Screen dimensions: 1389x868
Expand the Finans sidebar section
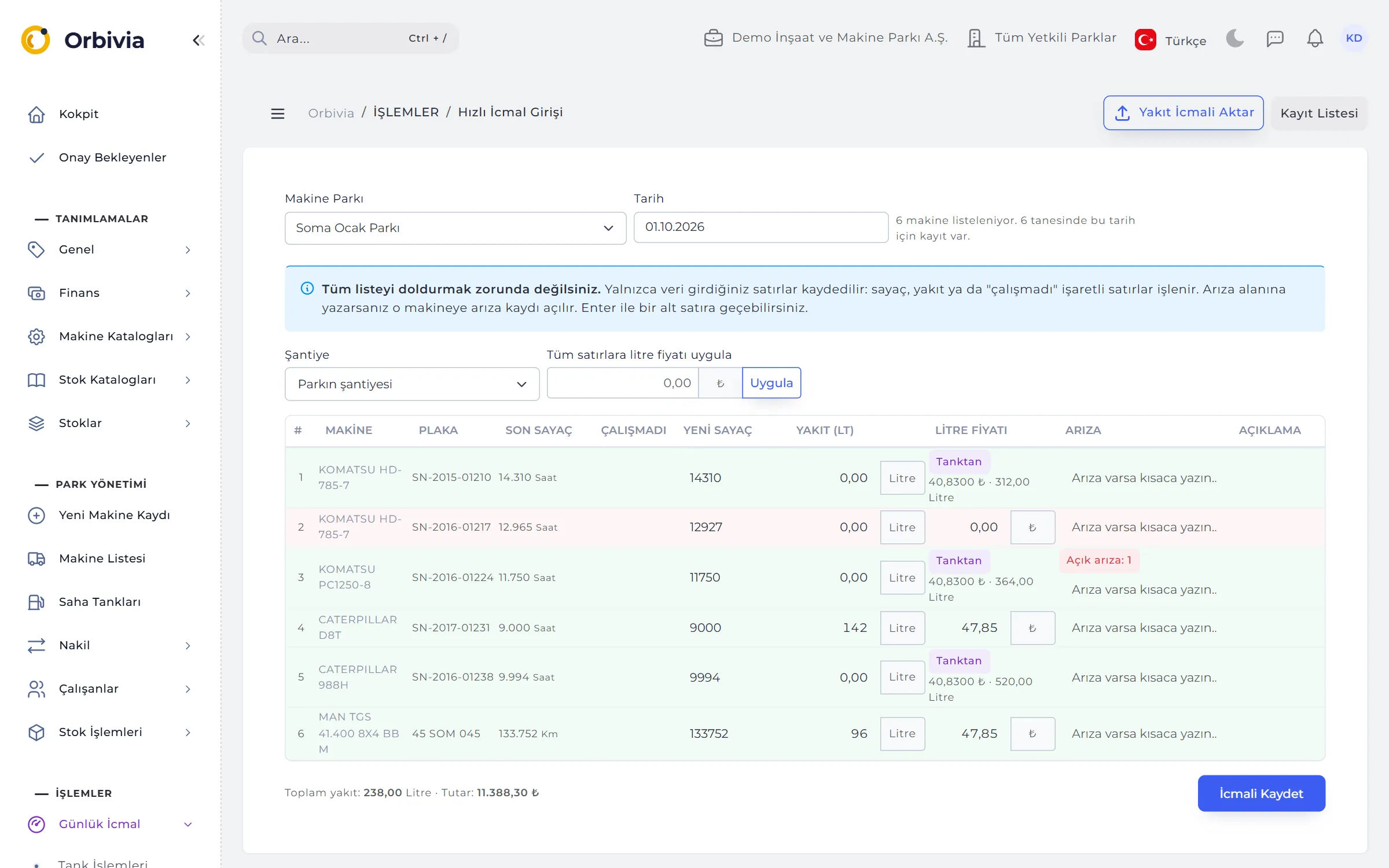click(110, 293)
